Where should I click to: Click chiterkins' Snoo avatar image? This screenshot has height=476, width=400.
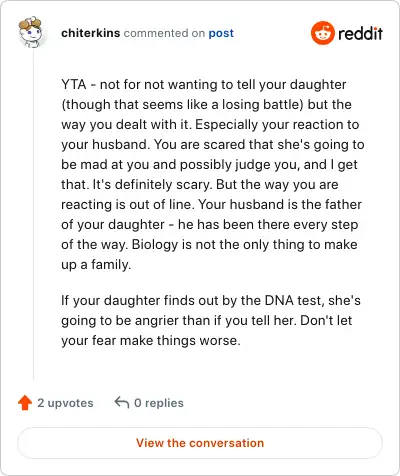(31, 32)
